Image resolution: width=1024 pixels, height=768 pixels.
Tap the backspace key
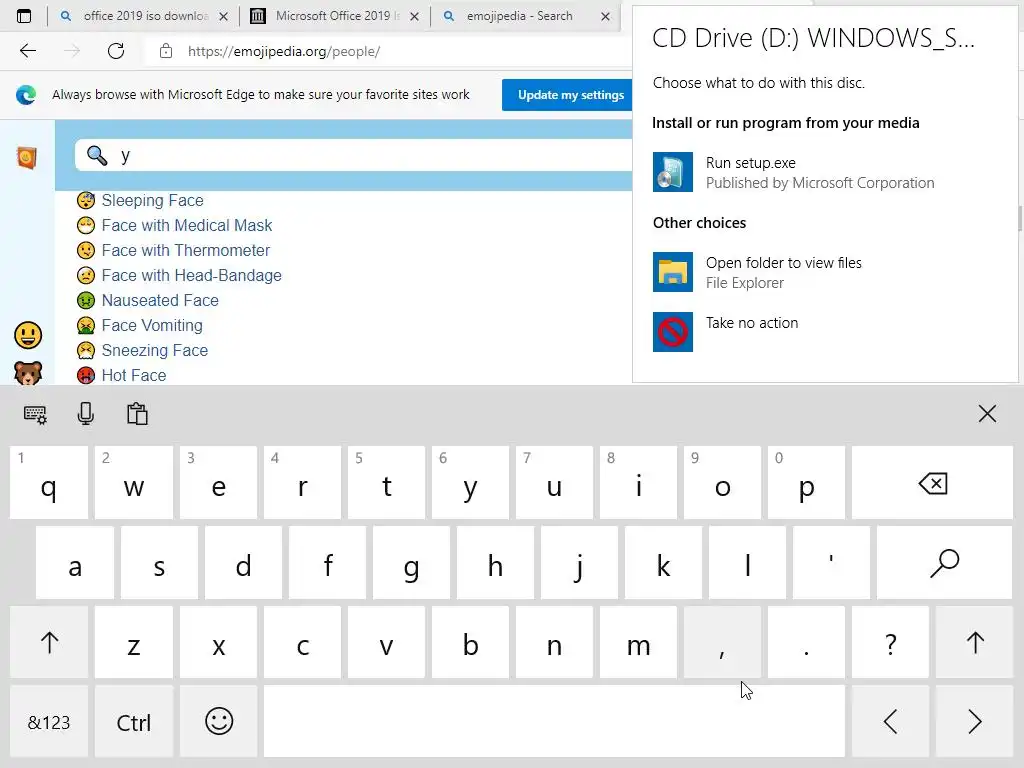tap(932, 483)
